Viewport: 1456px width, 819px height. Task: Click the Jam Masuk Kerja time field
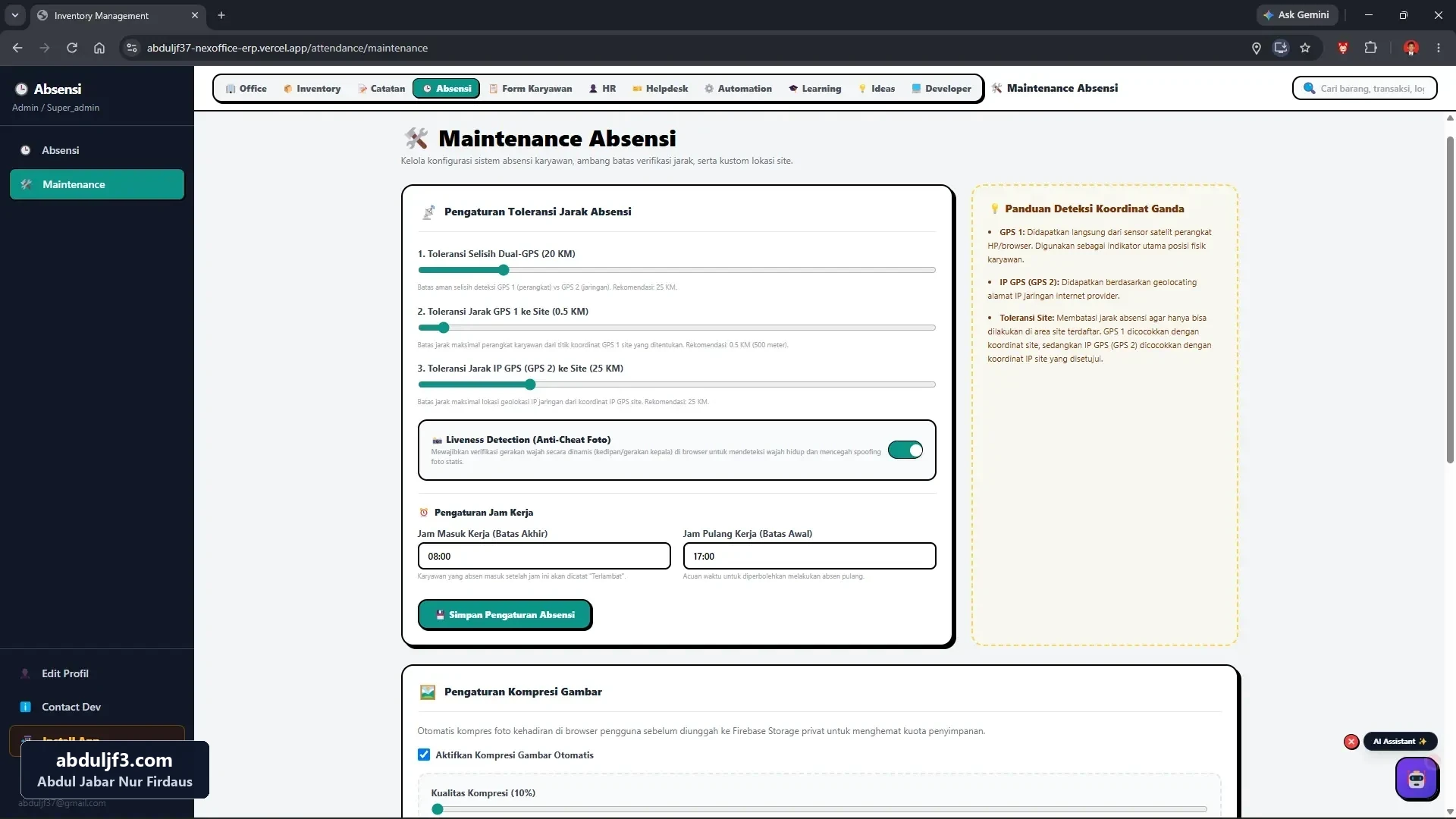(544, 556)
